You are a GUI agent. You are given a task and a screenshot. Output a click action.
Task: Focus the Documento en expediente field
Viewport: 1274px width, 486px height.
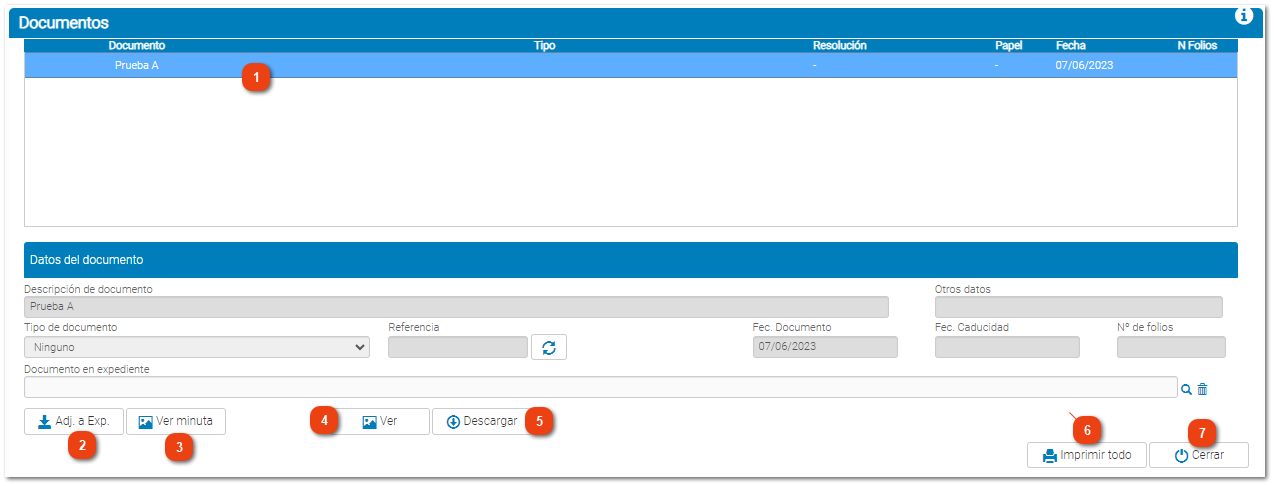tap(601, 387)
